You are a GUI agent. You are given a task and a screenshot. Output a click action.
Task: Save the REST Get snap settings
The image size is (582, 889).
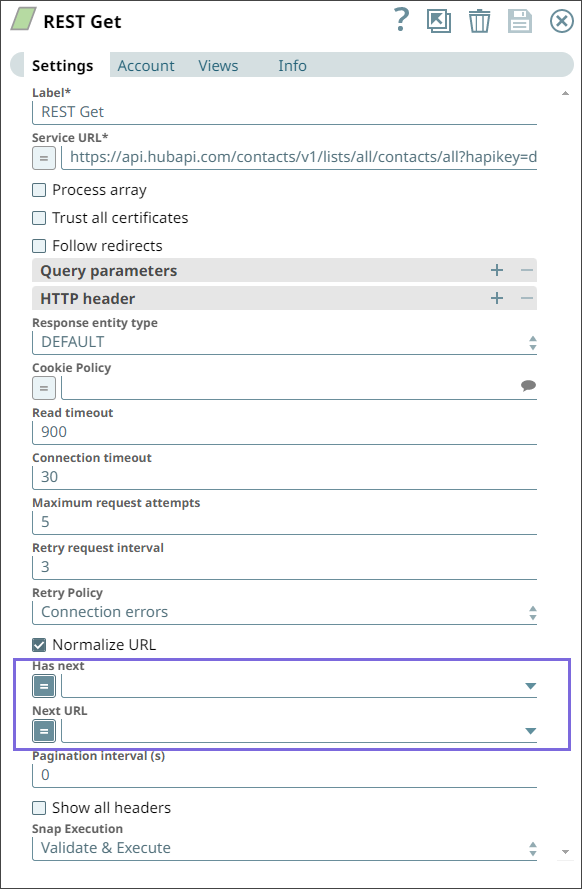tap(519, 20)
